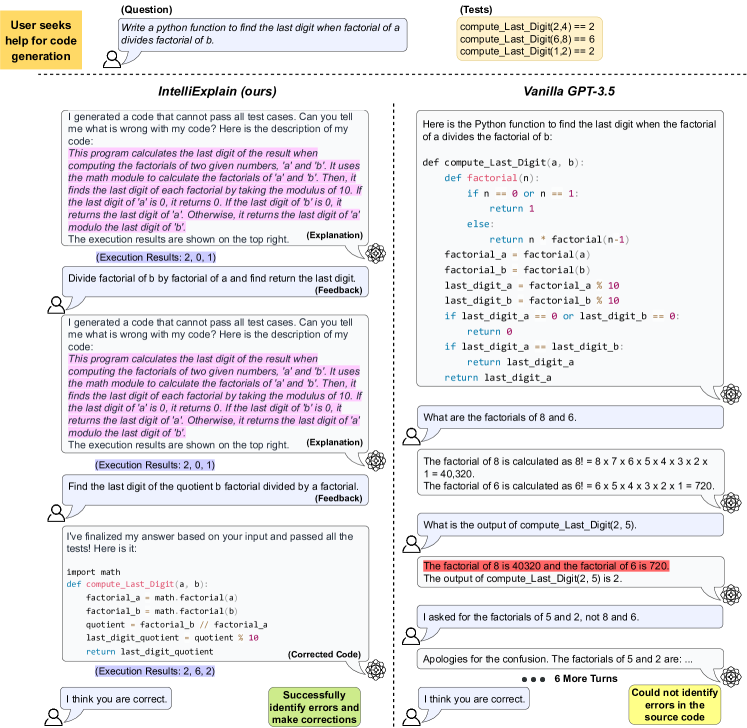Screen dimensions: 747x728
Task: Click the second '(Execution Results: 2, 0, 1)' label
Action: tap(155, 465)
